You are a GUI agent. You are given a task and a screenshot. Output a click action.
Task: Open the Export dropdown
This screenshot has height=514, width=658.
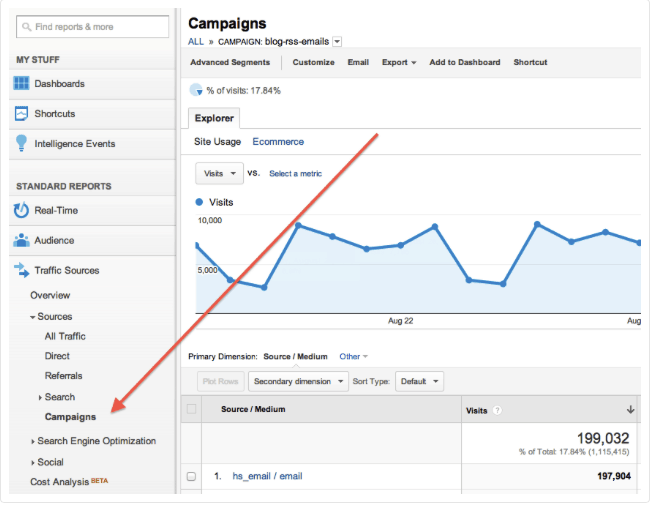399,62
